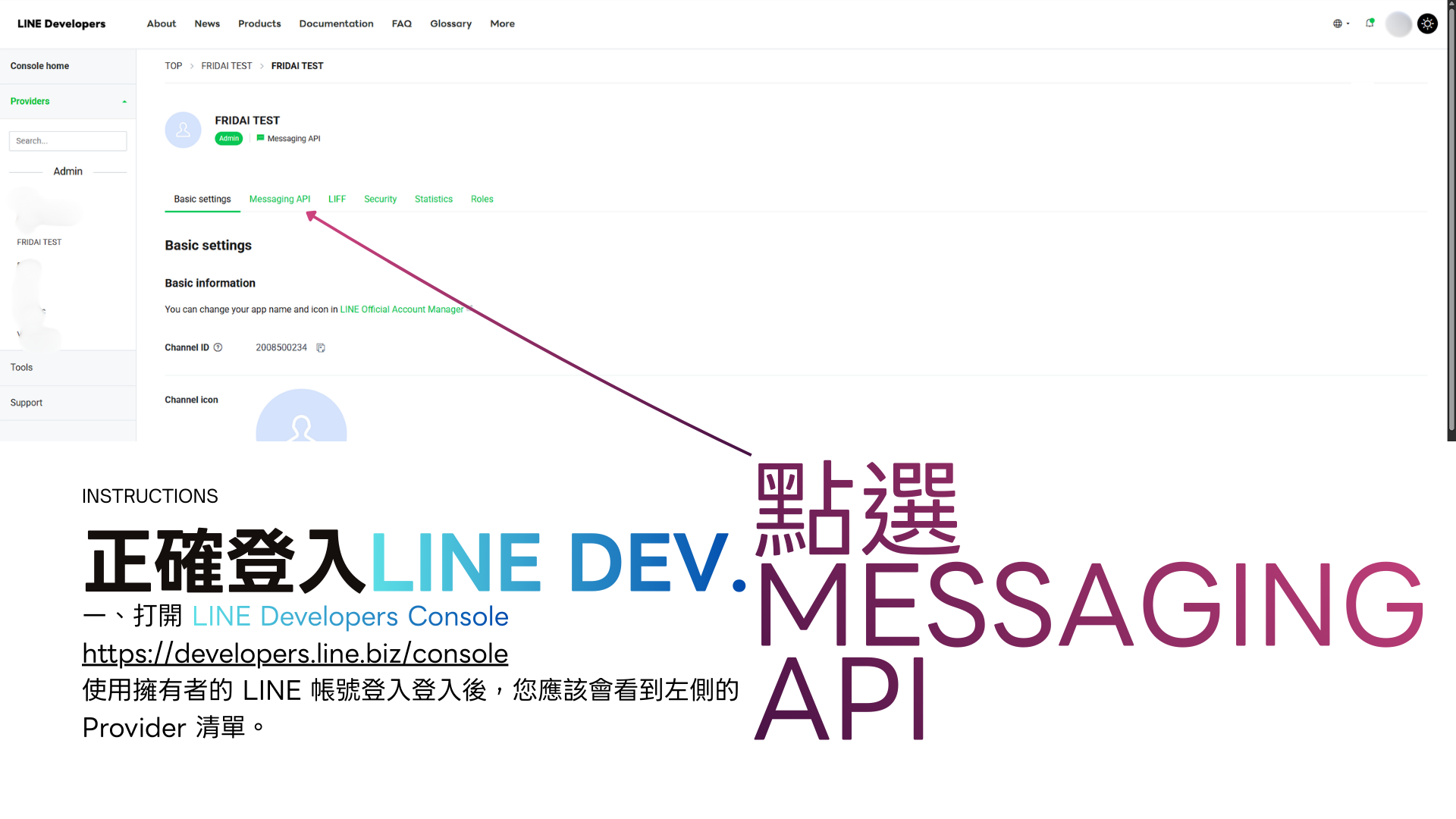Viewport: 1456px width, 819px height.
Task: Click the Messaging API flag icon beside Admin badge
Action: [260, 138]
